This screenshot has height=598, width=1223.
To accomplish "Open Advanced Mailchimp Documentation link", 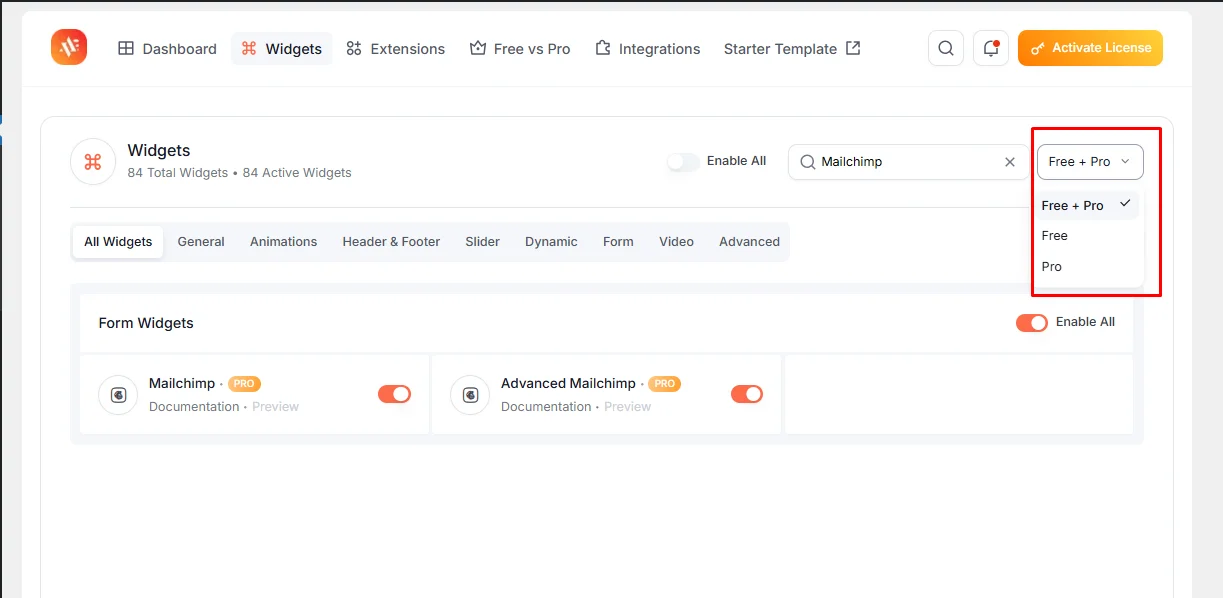I will point(546,407).
